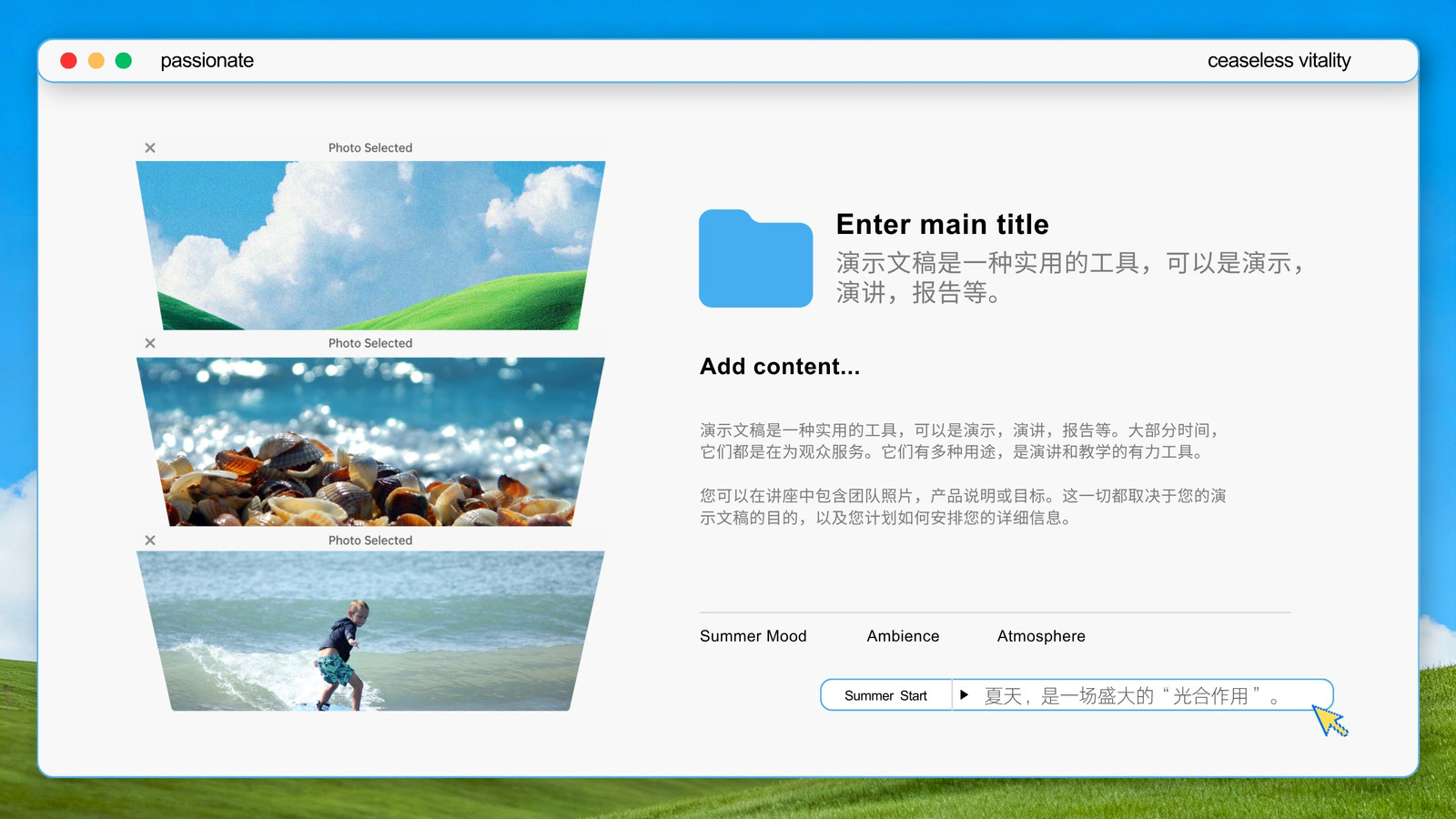Remove the clouds and hills photo
Screen dimensions: 1456x819
click(150, 147)
